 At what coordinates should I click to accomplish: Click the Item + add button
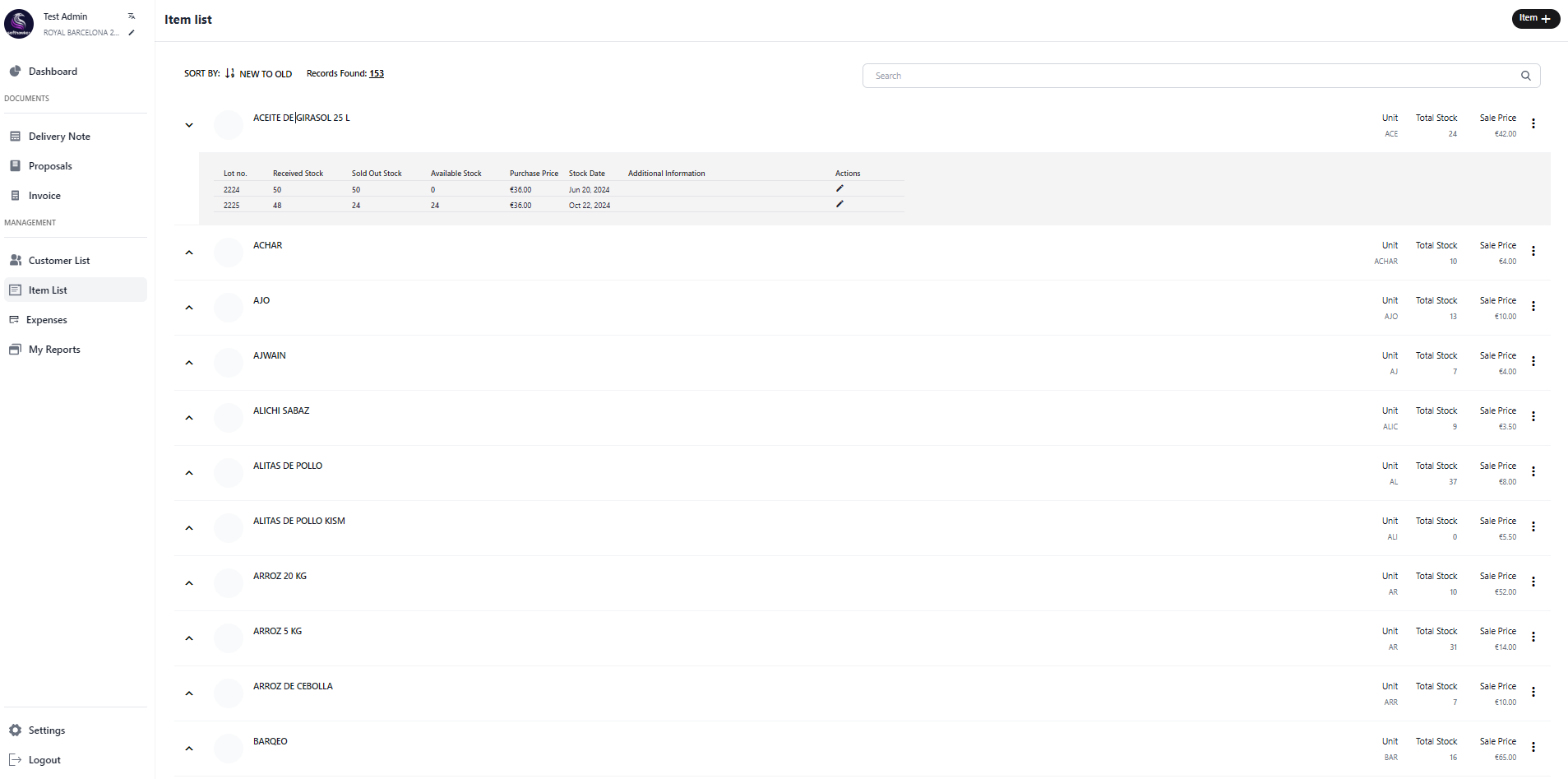click(1534, 18)
